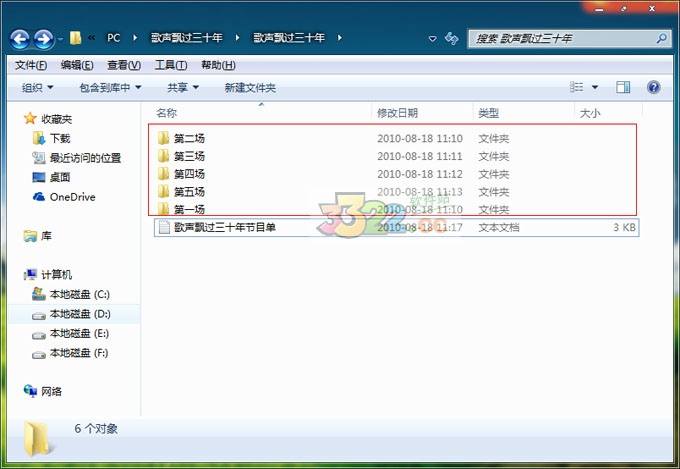Screen dimensions: 680x469
Task: Open recent pages dropdown beside Forward arrow
Action: coord(60,39)
